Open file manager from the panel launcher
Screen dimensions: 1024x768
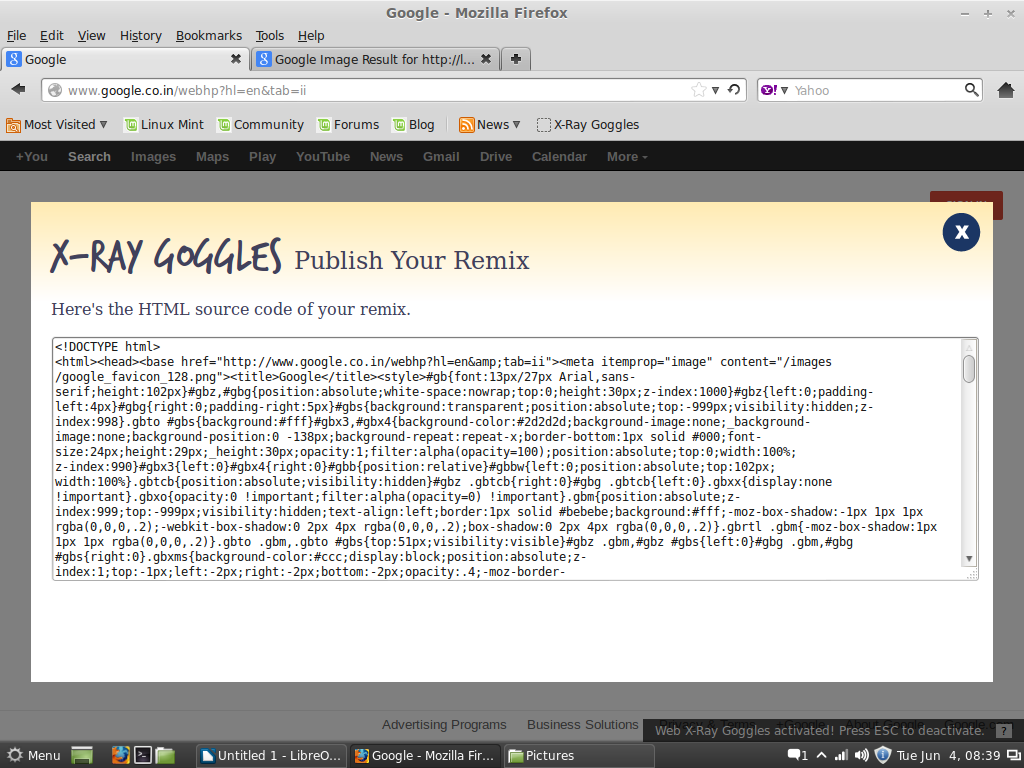click(165, 756)
